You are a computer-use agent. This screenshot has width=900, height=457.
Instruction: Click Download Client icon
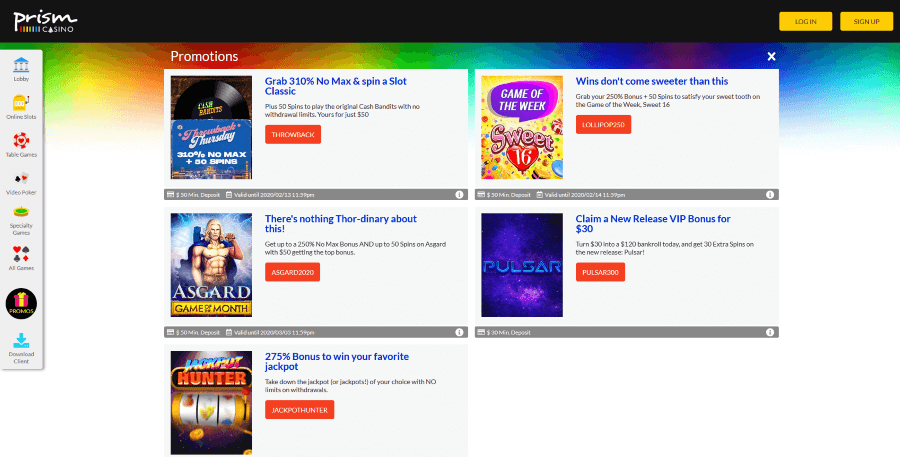21,348
